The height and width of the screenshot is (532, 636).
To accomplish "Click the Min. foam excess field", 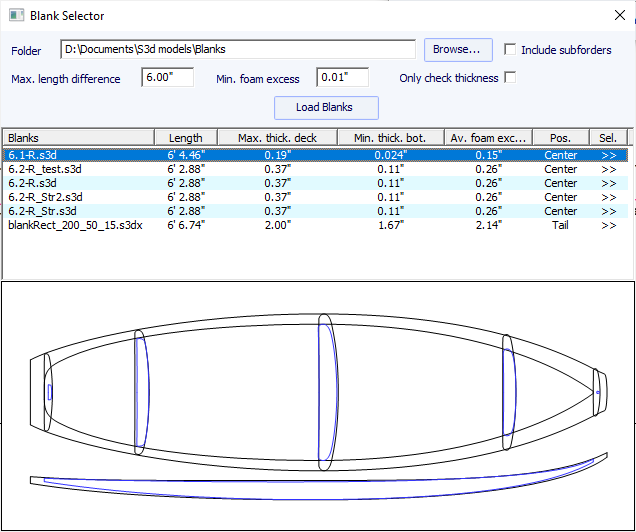I will 342,78.
